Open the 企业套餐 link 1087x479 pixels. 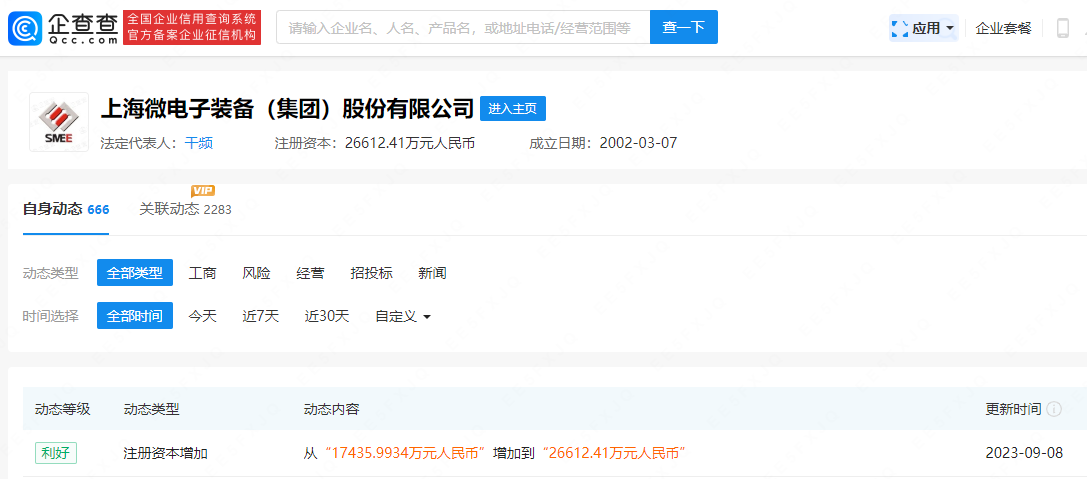tap(1003, 28)
